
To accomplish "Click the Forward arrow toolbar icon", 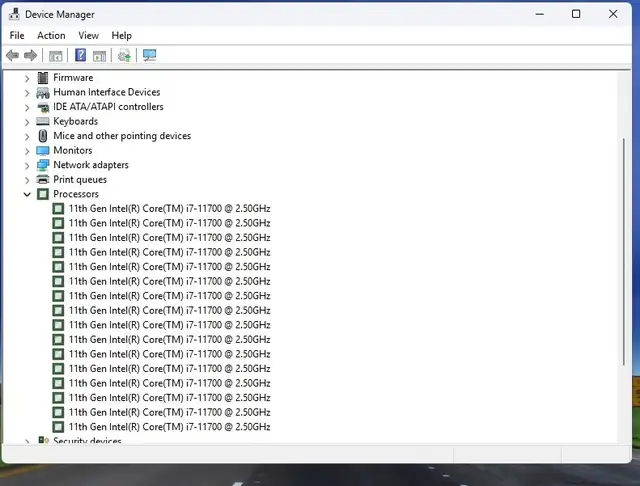I will pos(31,55).
